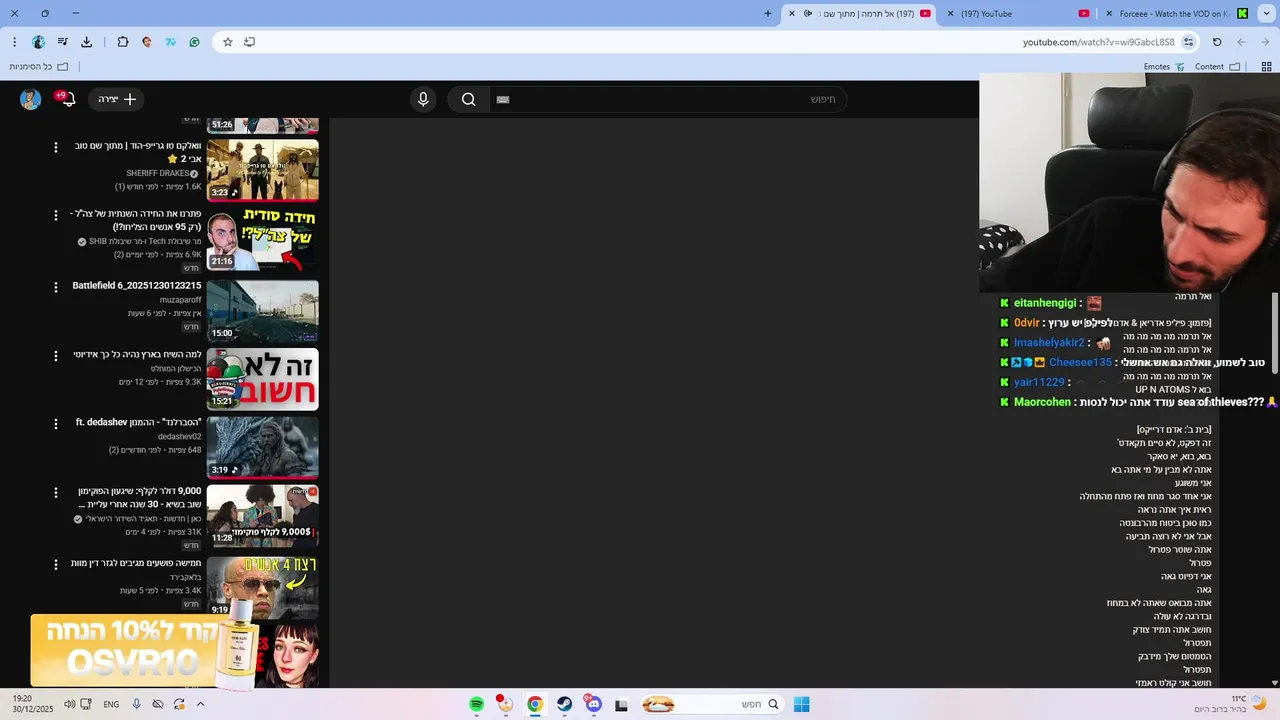Open the apps grid bookmark icon
The width and height of the screenshot is (1280, 720).
tap(1267, 67)
